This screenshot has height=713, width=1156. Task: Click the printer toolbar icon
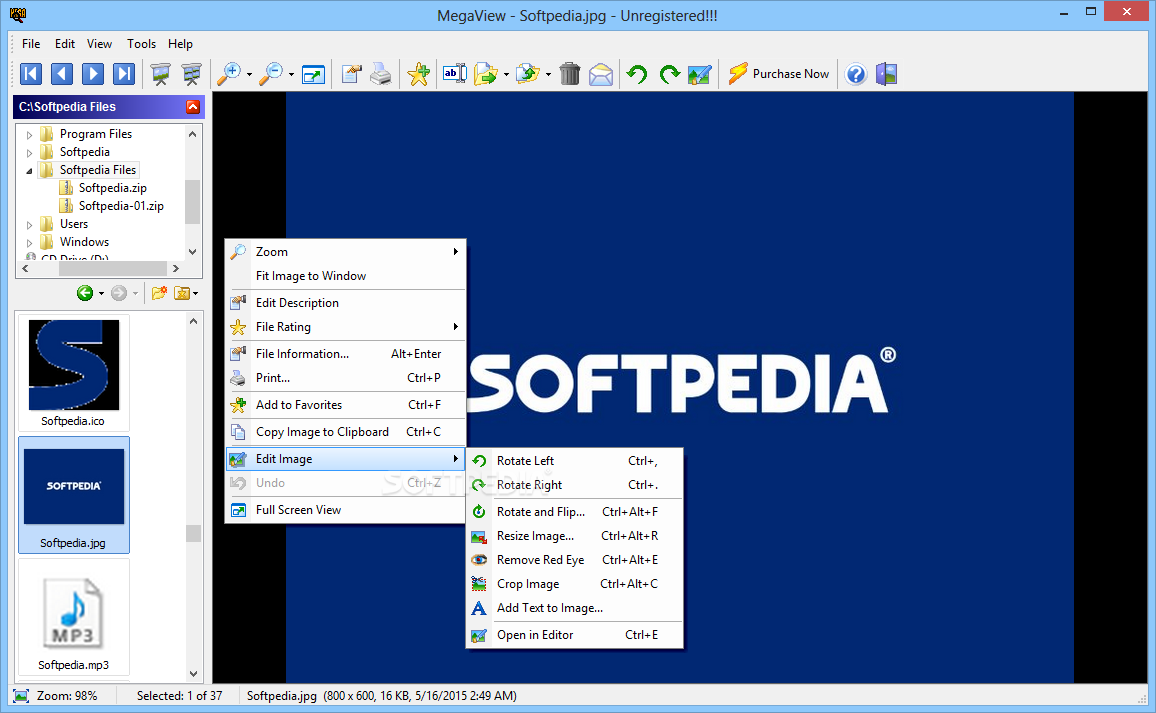[381, 74]
